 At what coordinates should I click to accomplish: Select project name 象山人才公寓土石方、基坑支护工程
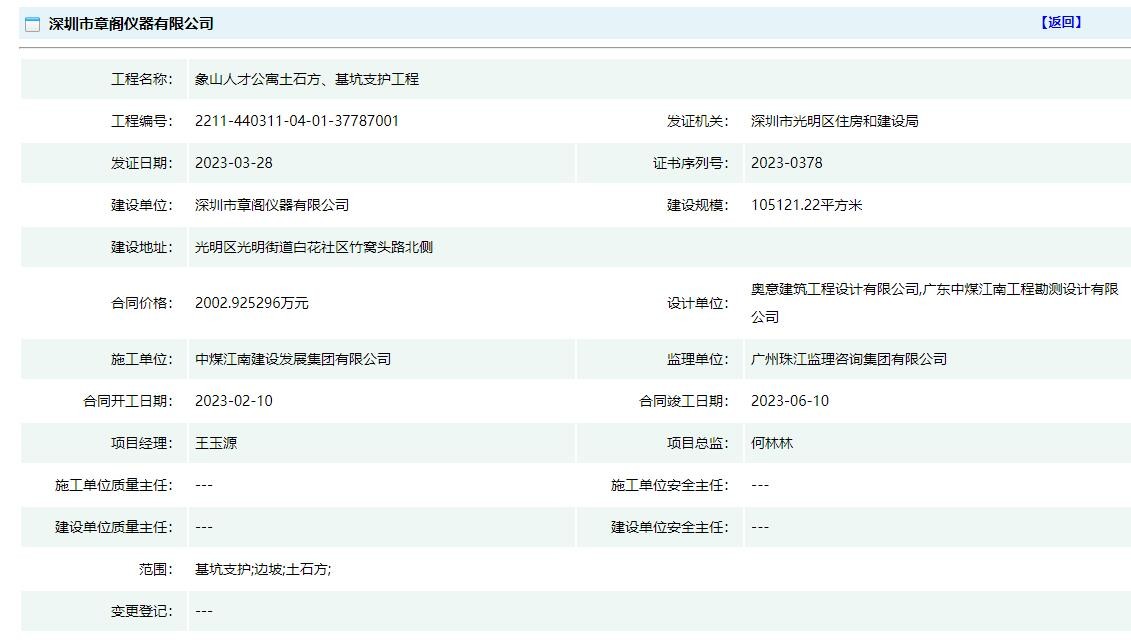click(306, 79)
